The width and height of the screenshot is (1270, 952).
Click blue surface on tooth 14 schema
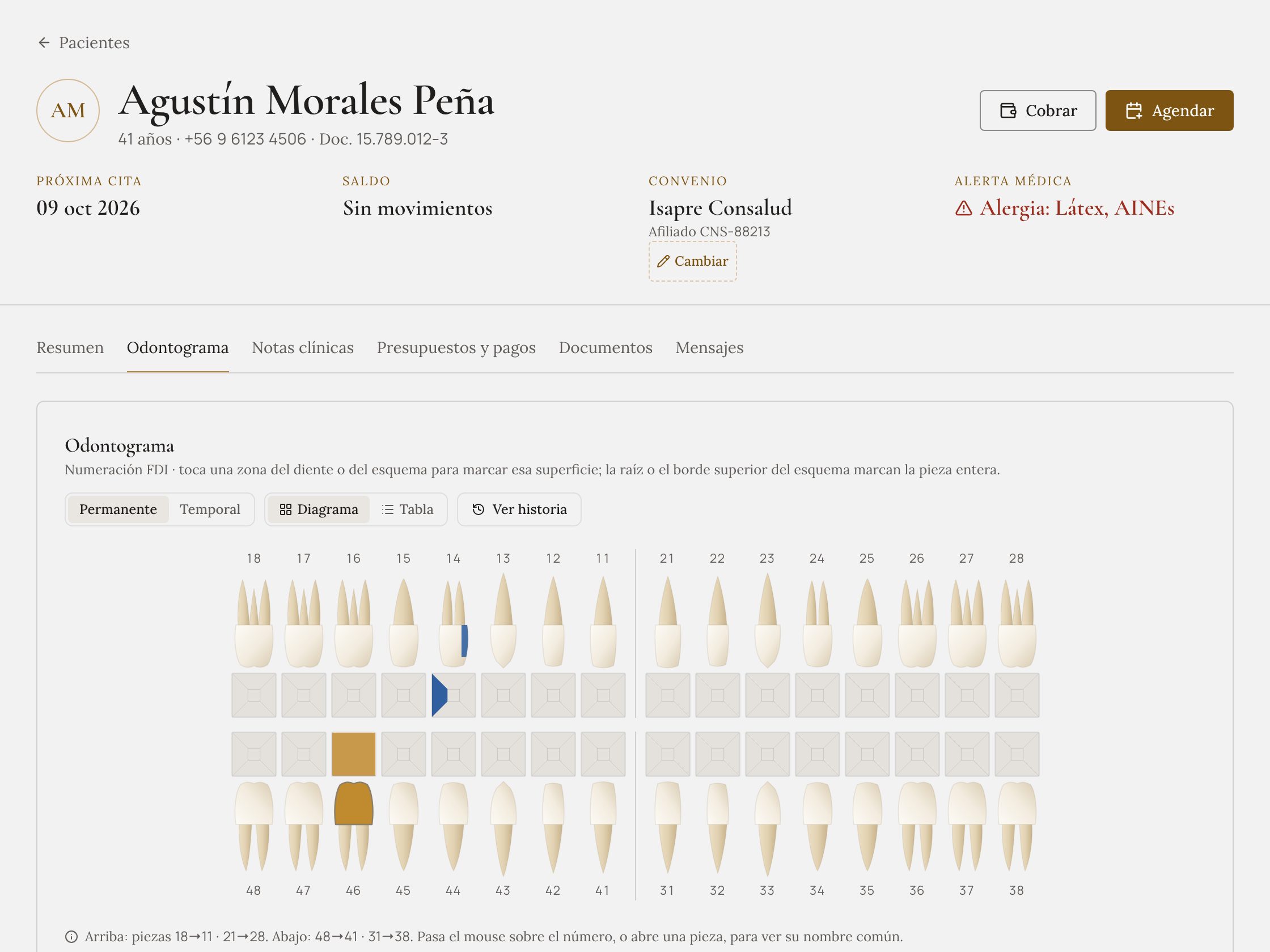click(x=439, y=695)
